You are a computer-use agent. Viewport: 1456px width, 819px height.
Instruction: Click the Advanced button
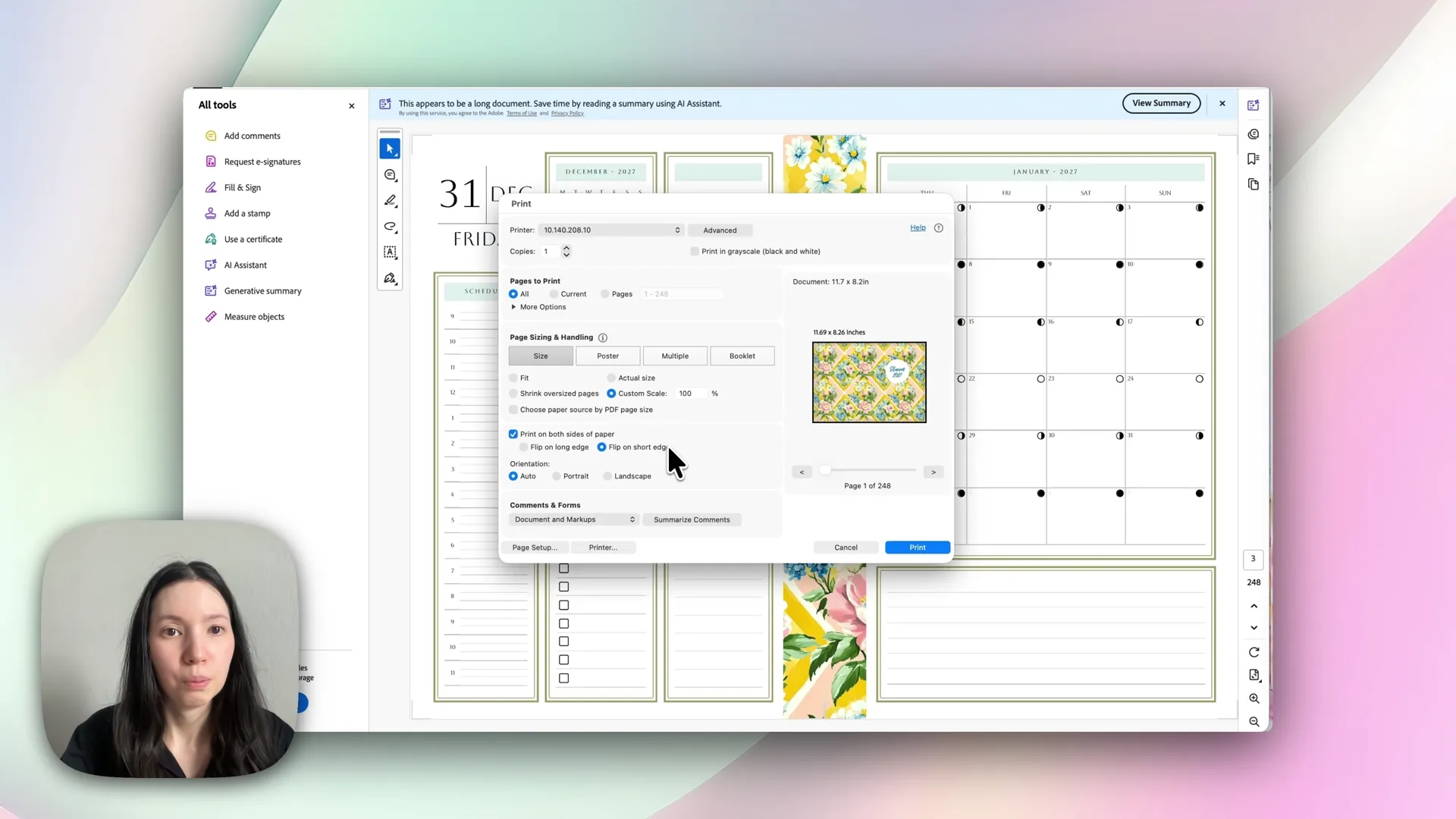pos(720,230)
